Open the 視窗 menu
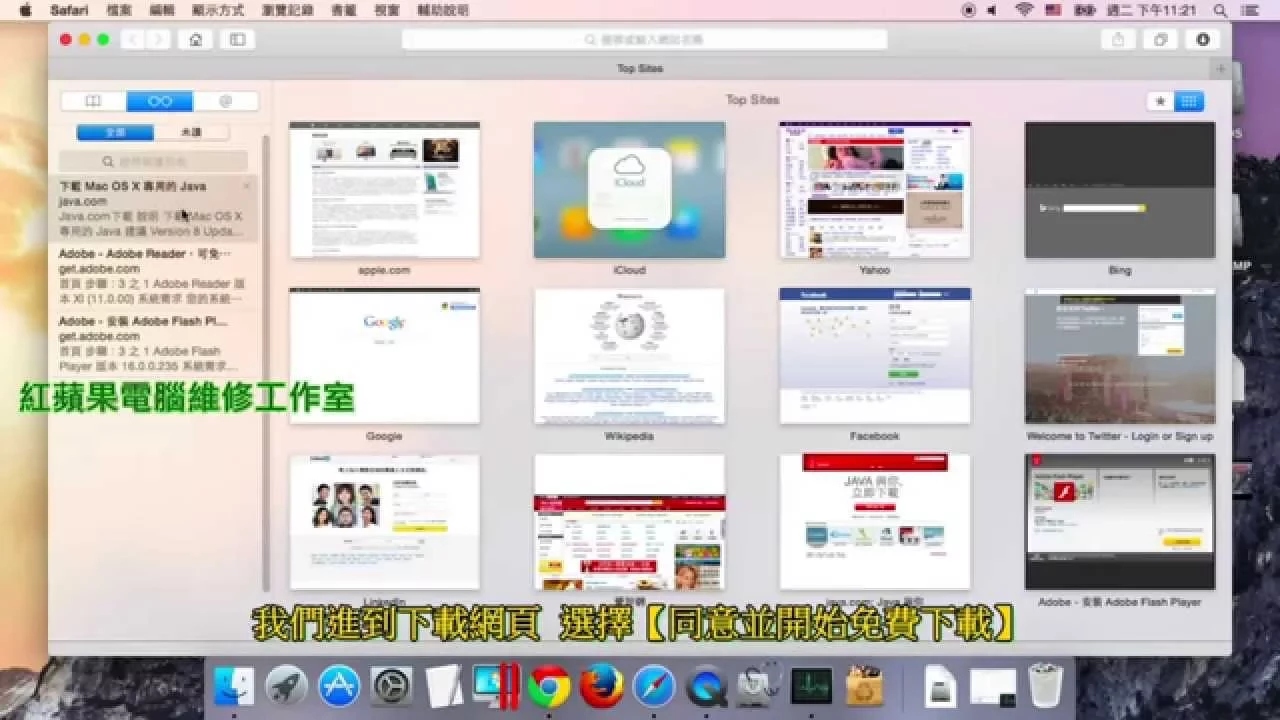This screenshot has height=720, width=1280. 386,10
